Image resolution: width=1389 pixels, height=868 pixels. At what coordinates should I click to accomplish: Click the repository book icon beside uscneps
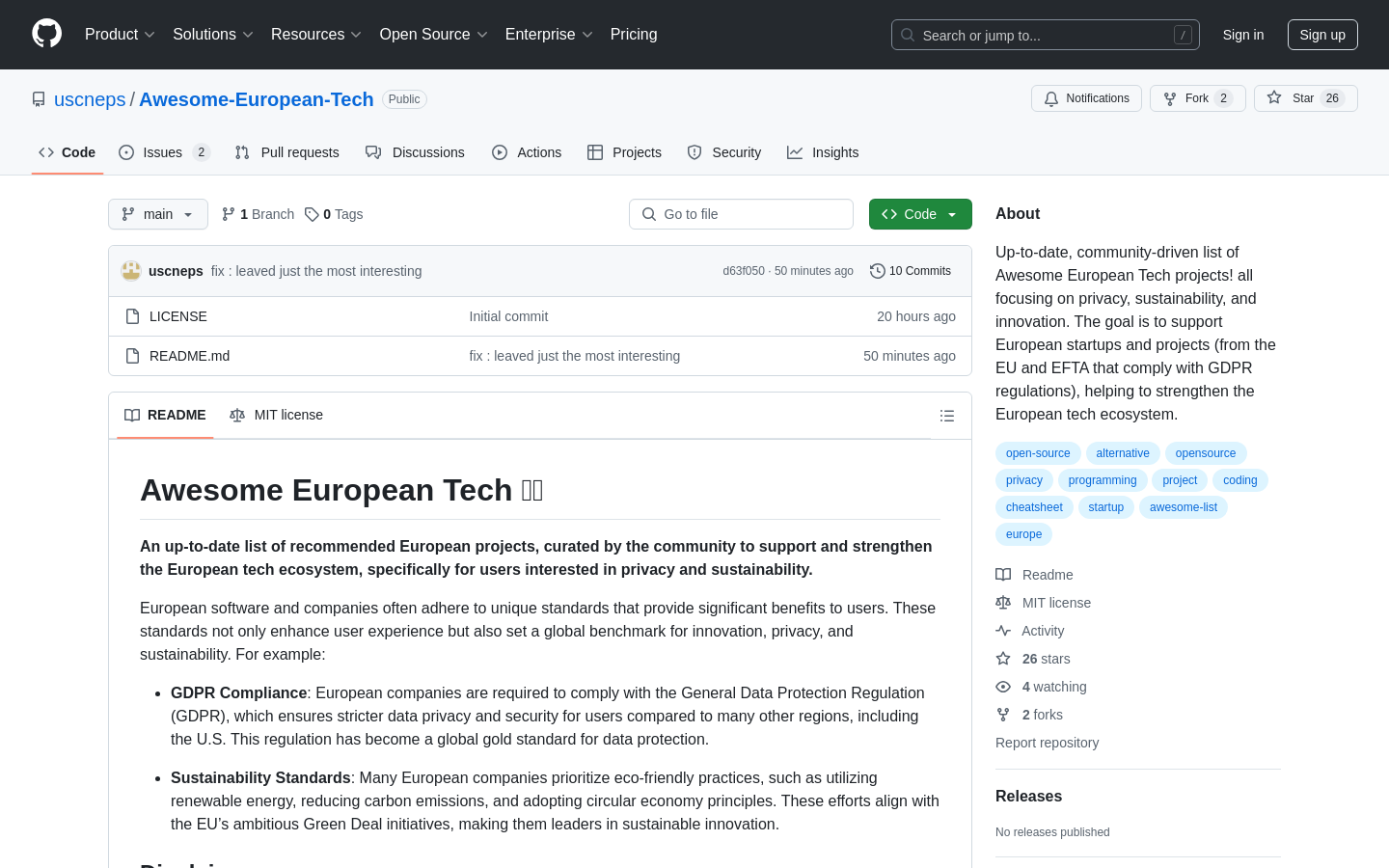39,99
